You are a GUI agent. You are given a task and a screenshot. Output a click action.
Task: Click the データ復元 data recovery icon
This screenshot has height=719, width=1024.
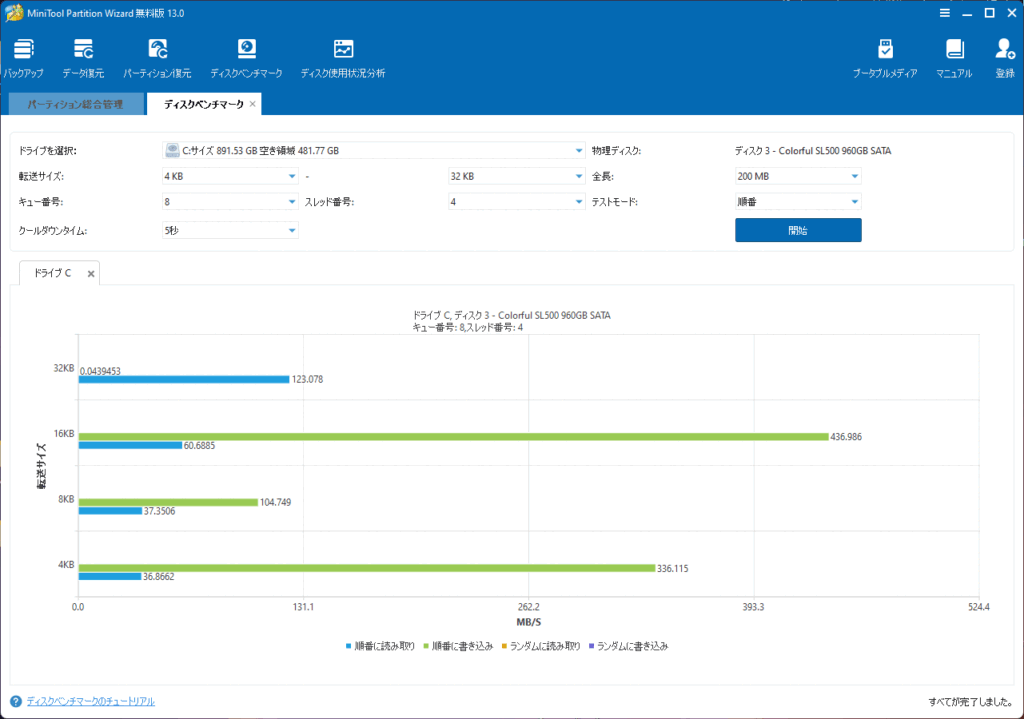(83, 50)
